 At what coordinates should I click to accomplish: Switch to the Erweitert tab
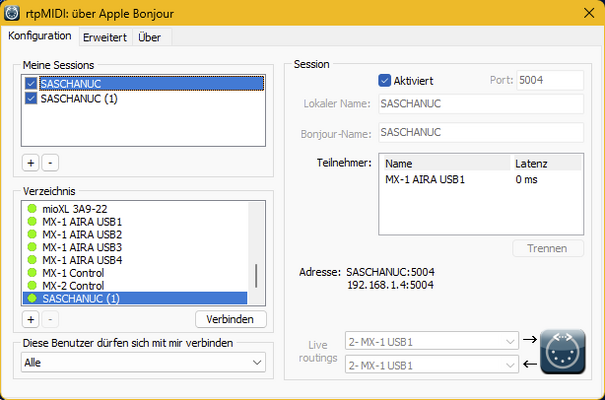tap(104, 36)
